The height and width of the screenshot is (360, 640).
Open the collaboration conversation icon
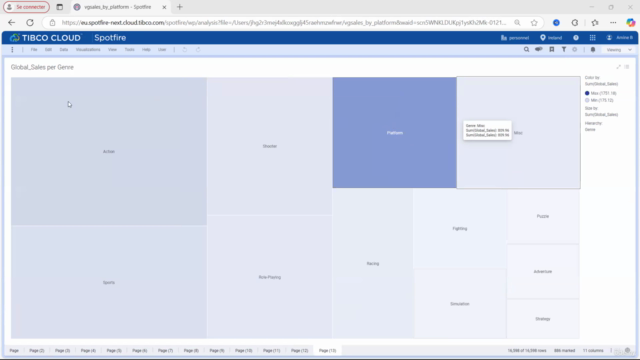point(539,49)
